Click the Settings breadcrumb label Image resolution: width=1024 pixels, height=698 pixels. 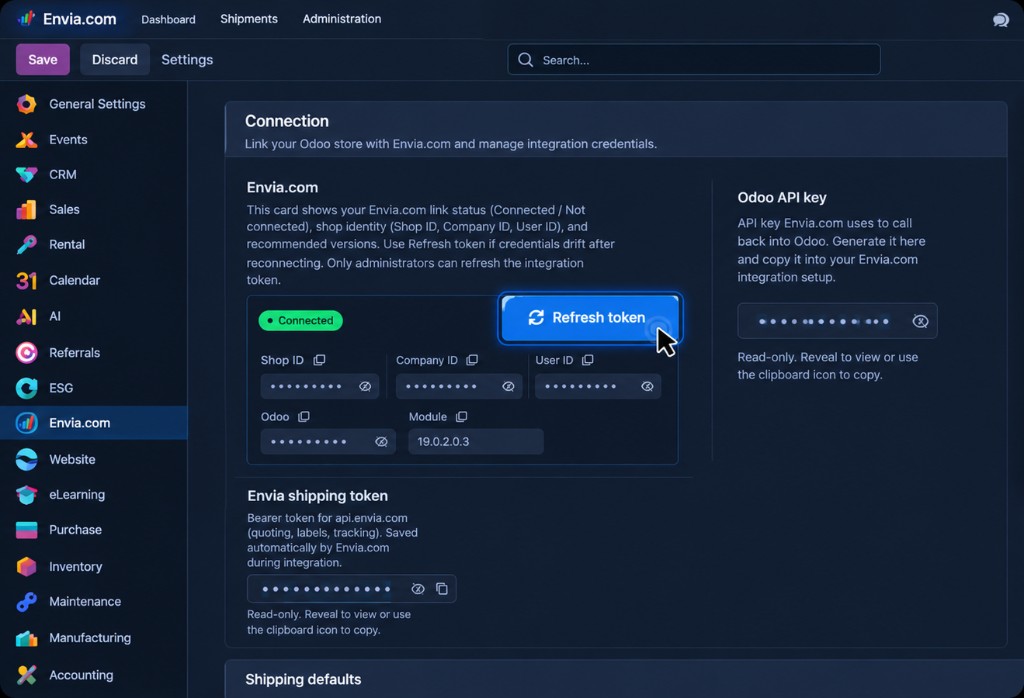(x=187, y=59)
